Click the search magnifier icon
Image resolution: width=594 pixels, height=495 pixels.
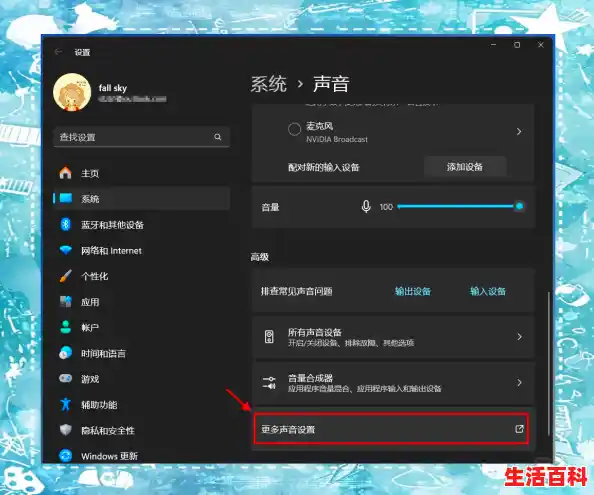pyautogui.click(x=217, y=137)
